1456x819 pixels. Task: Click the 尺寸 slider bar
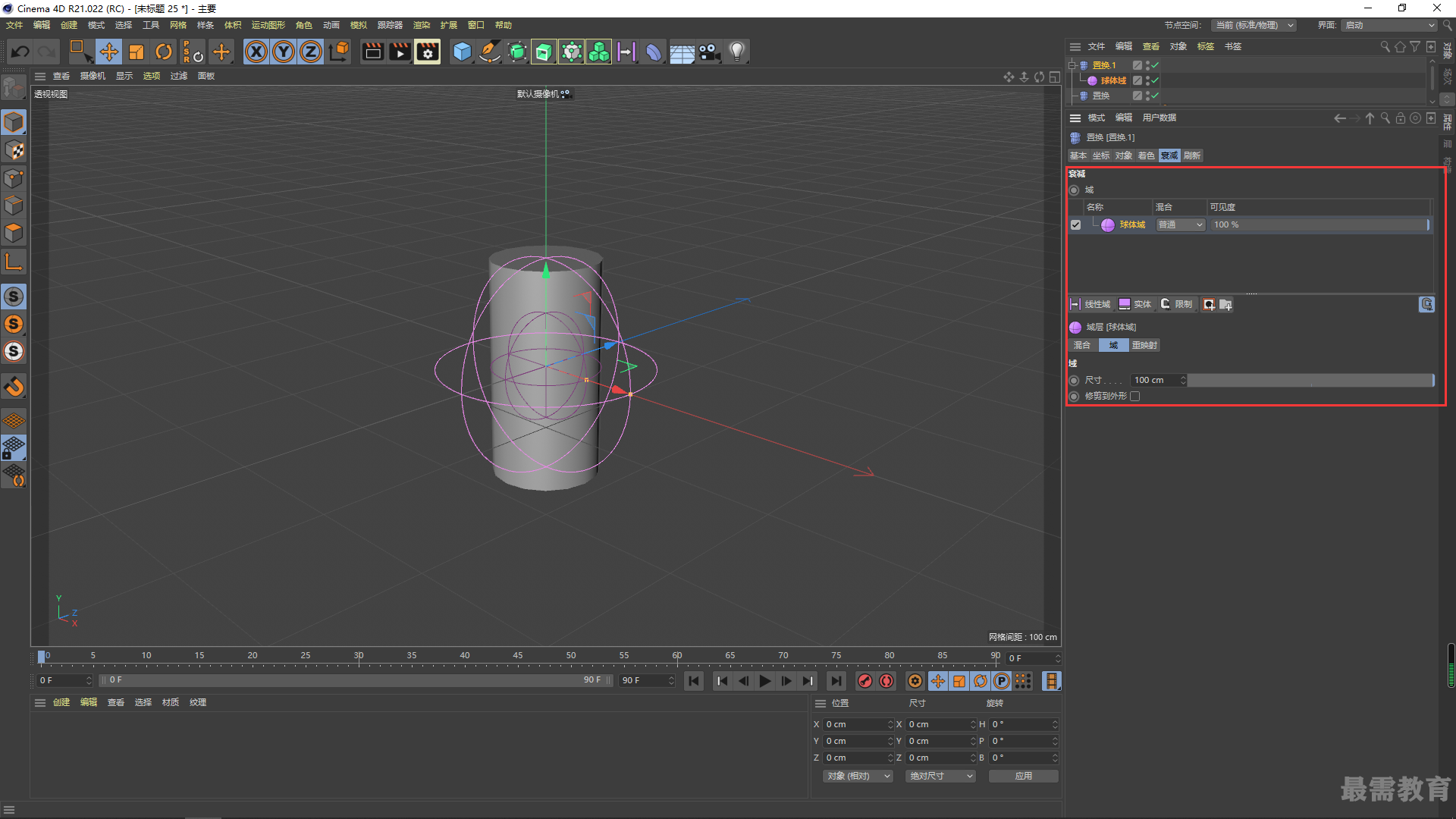point(1310,381)
